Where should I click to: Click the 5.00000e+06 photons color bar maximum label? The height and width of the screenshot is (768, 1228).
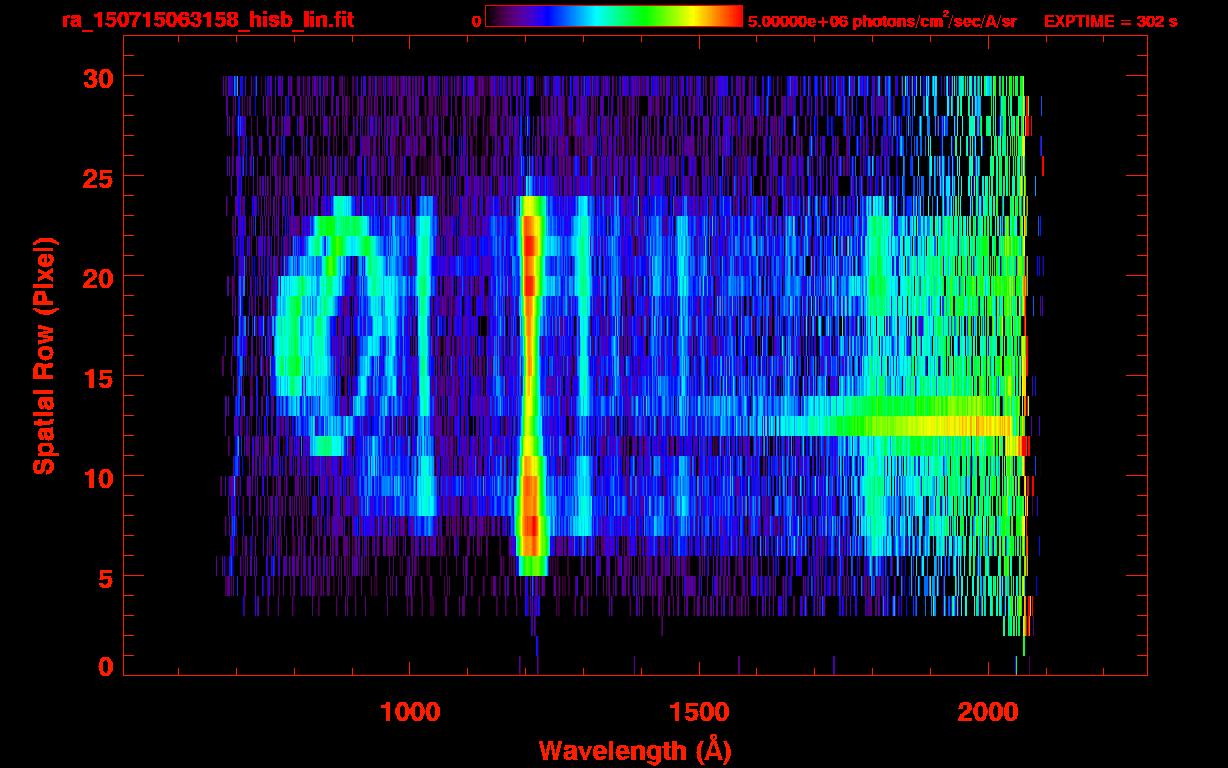(881, 21)
